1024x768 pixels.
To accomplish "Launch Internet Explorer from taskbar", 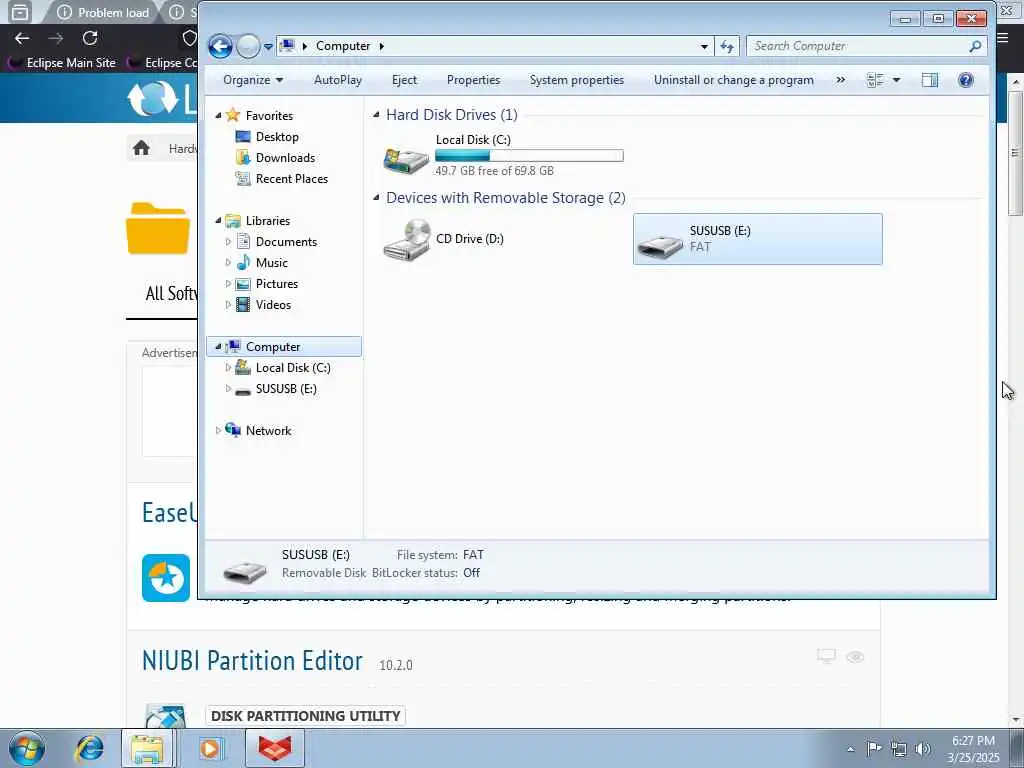I will [x=89, y=748].
